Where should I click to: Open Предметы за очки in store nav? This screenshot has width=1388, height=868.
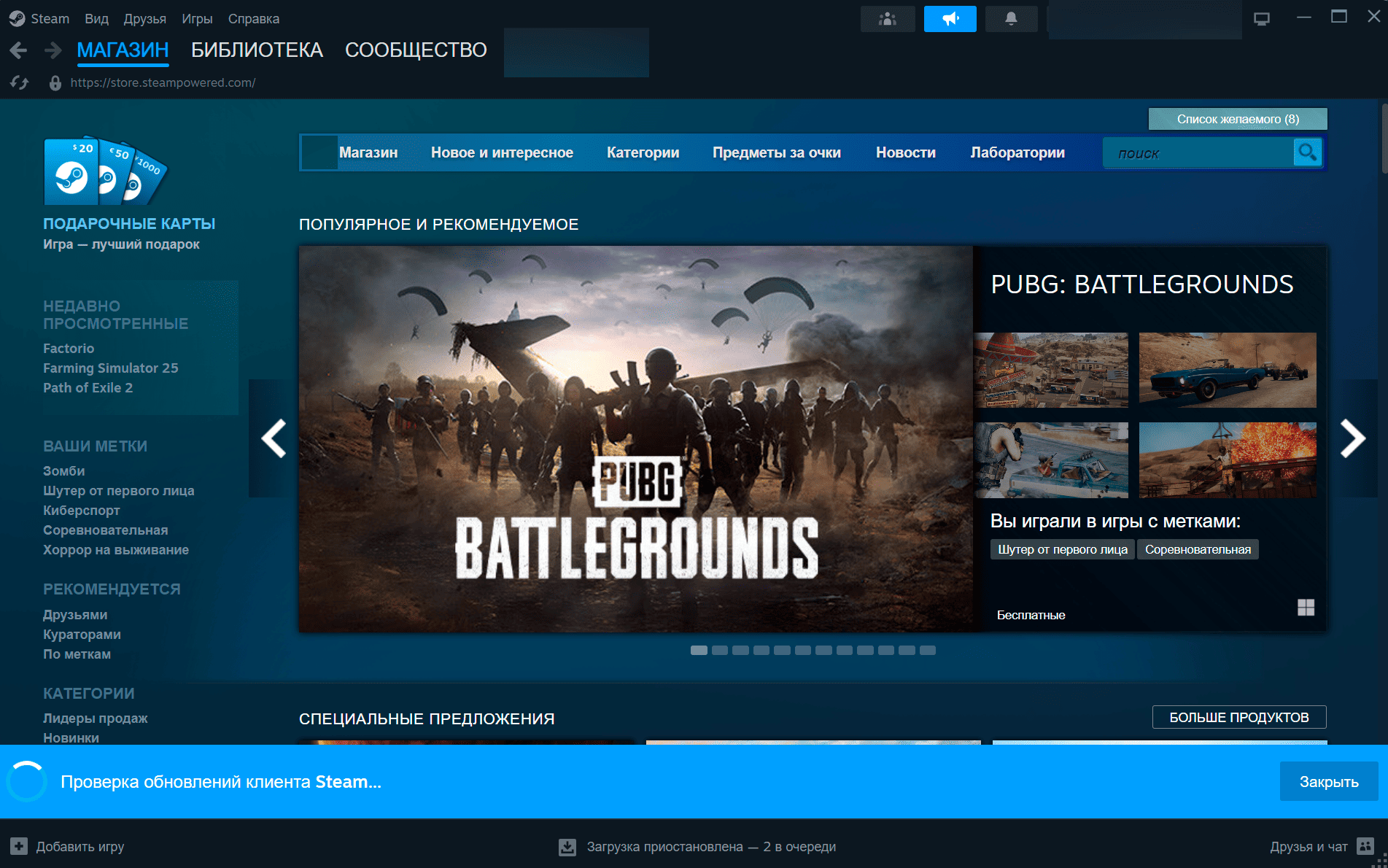777,152
